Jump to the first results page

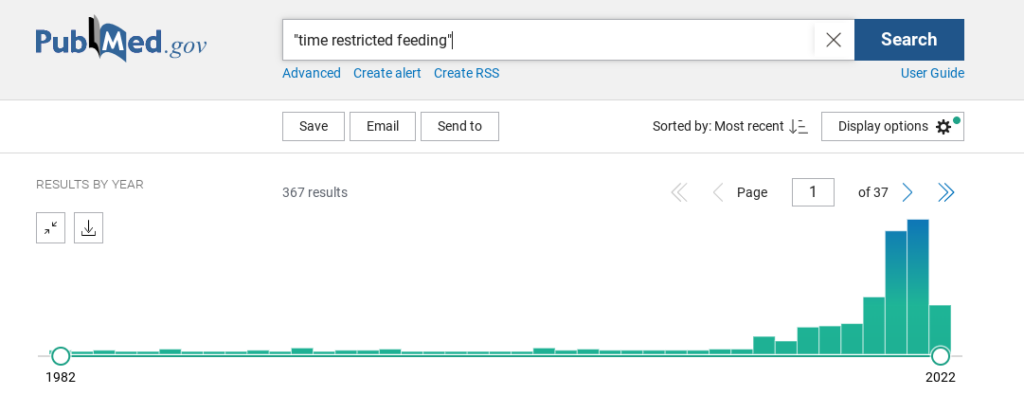point(679,193)
